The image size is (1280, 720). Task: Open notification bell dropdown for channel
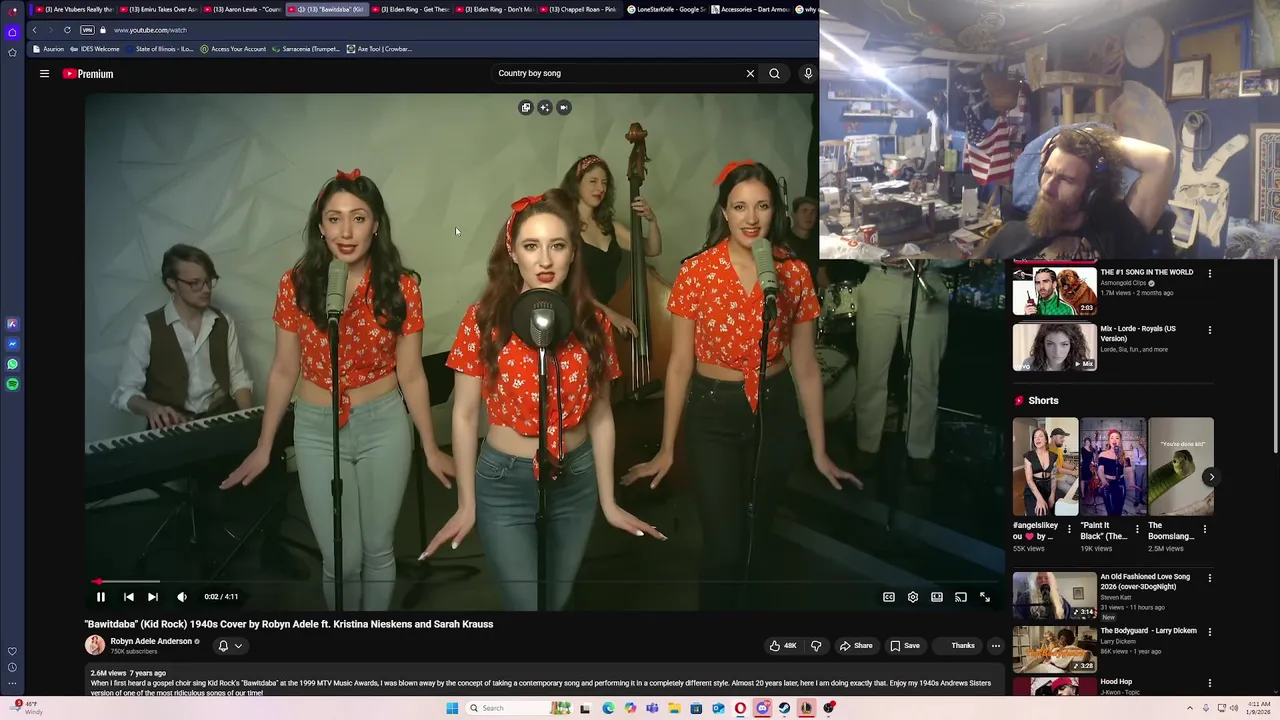pos(230,646)
